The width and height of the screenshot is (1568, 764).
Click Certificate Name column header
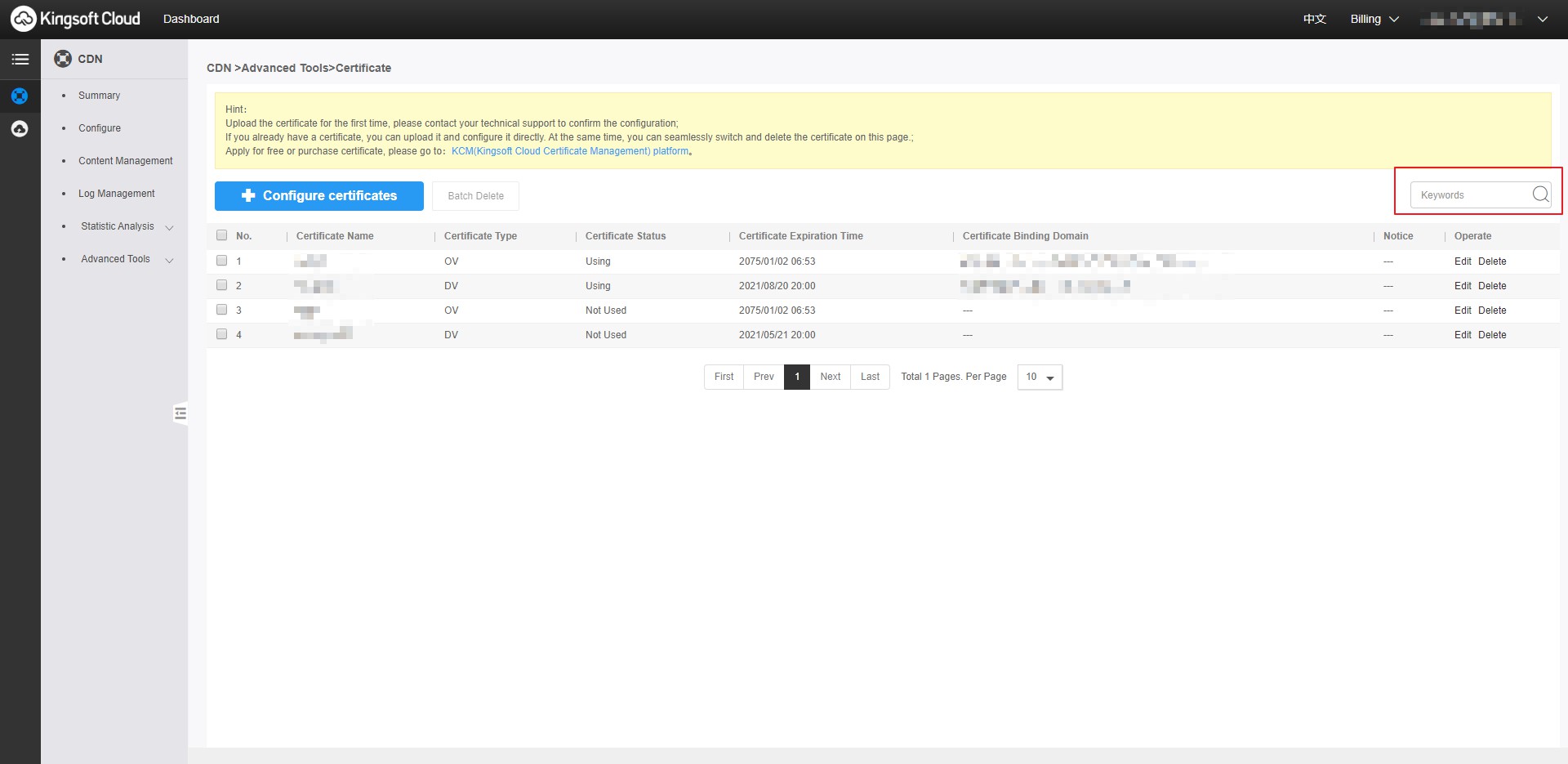click(335, 236)
